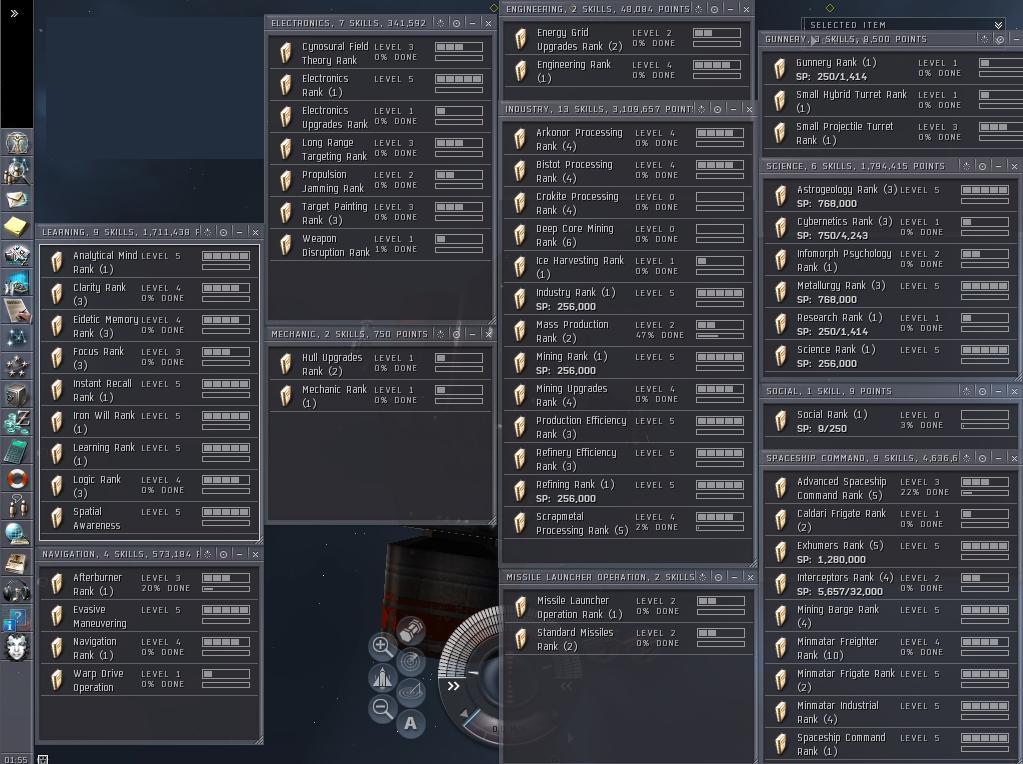Click circle button on Mechanic window header
Screen dimensions: 1023x764
click(x=456, y=334)
